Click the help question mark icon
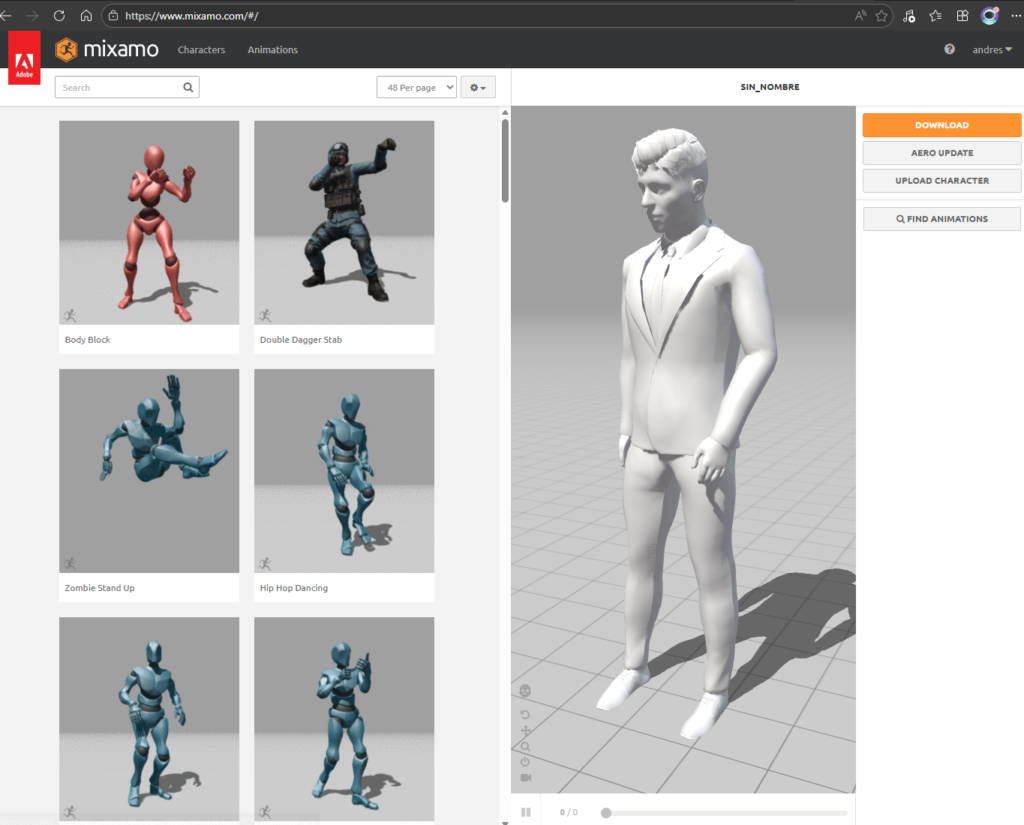The width and height of the screenshot is (1024, 825). pos(949,50)
